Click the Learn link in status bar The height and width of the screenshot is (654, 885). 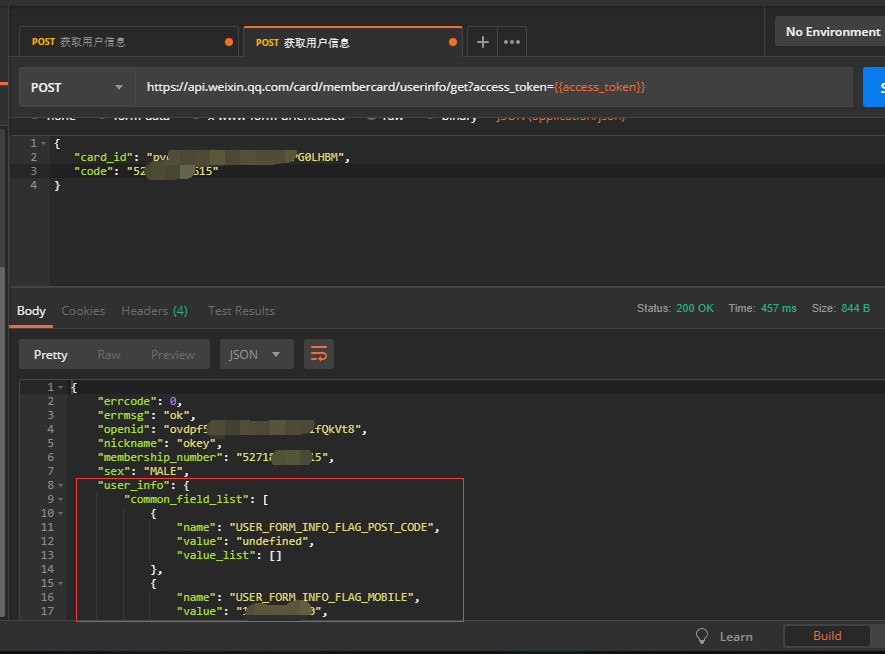[x=736, y=637]
